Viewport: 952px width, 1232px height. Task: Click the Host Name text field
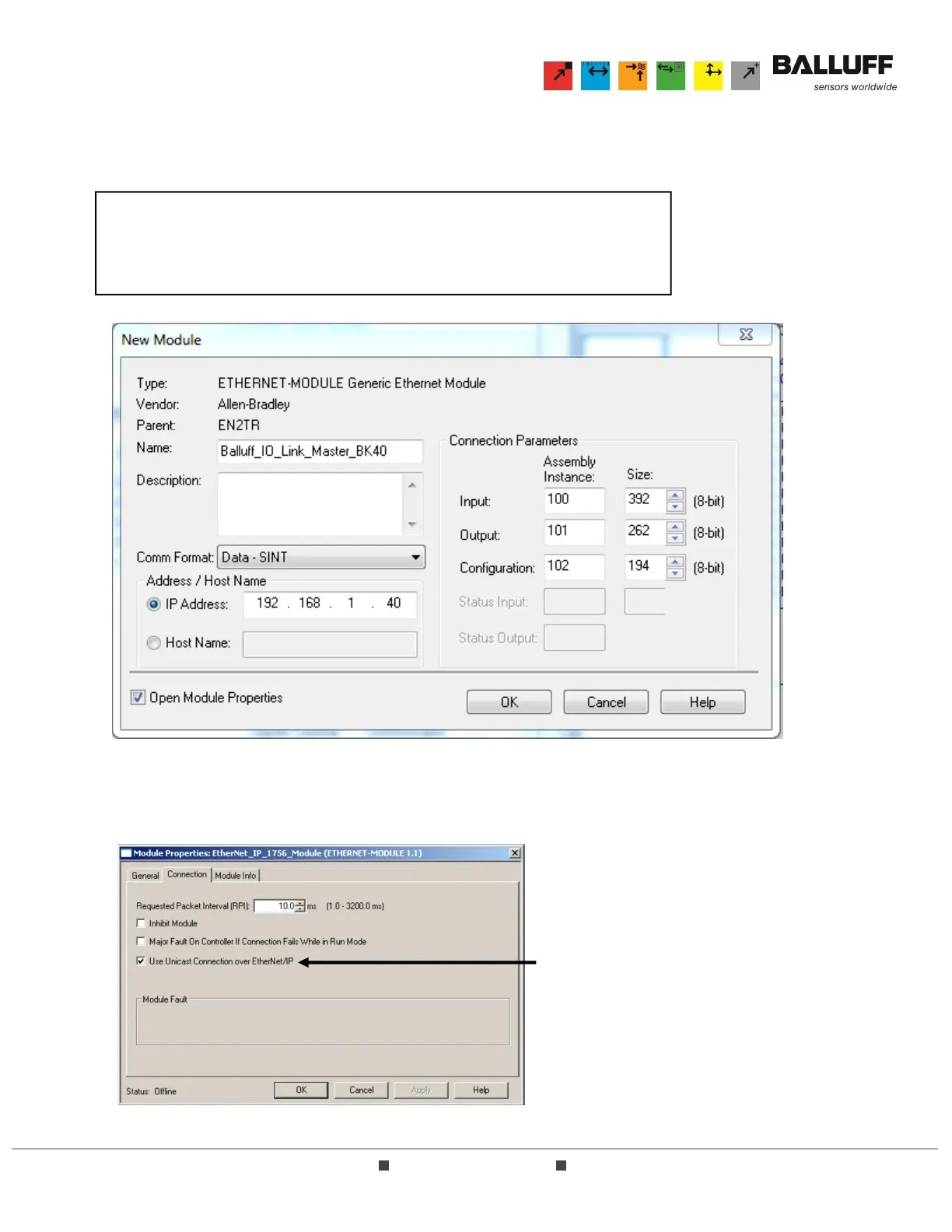click(330, 644)
